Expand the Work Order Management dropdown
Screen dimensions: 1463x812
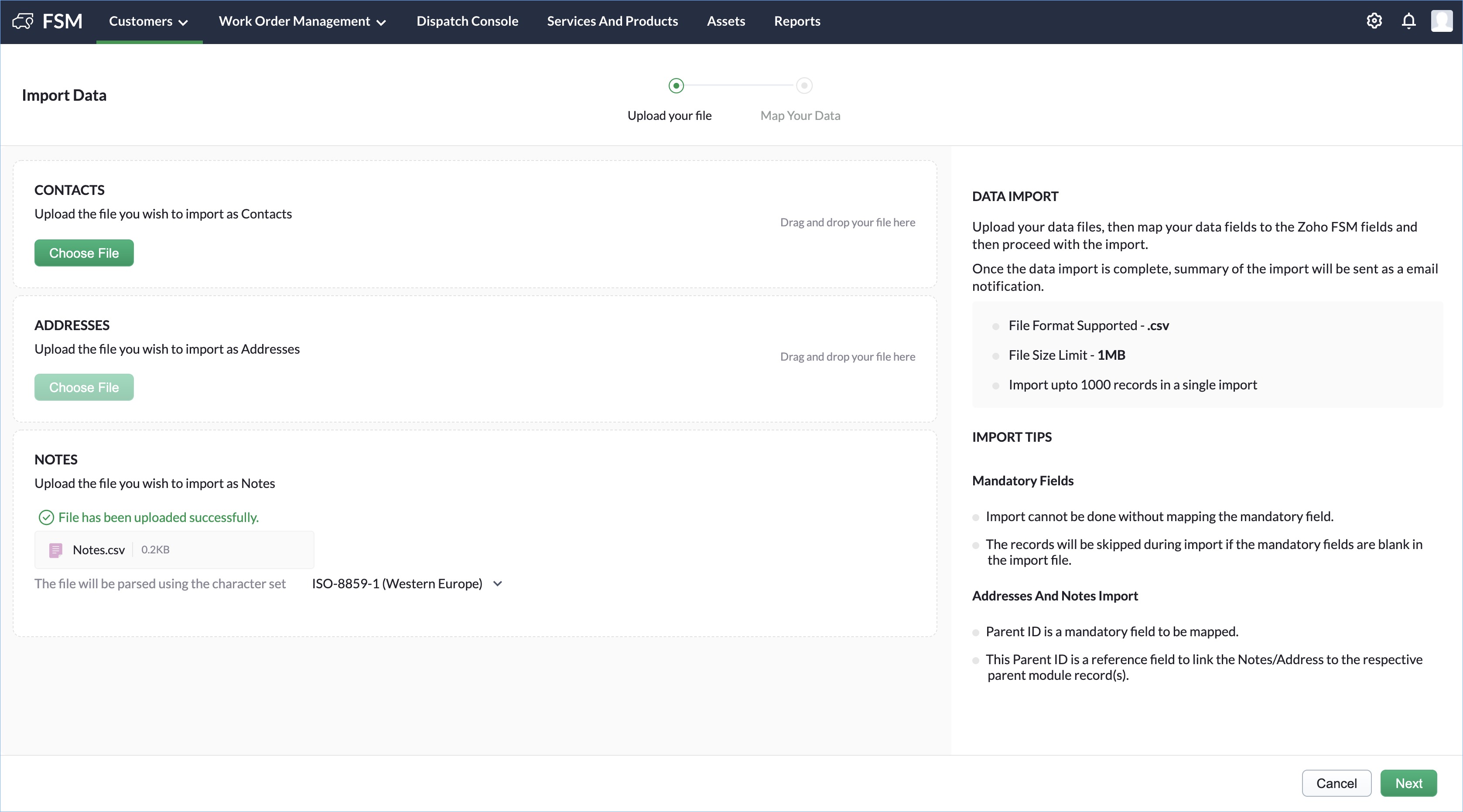tap(302, 21)
